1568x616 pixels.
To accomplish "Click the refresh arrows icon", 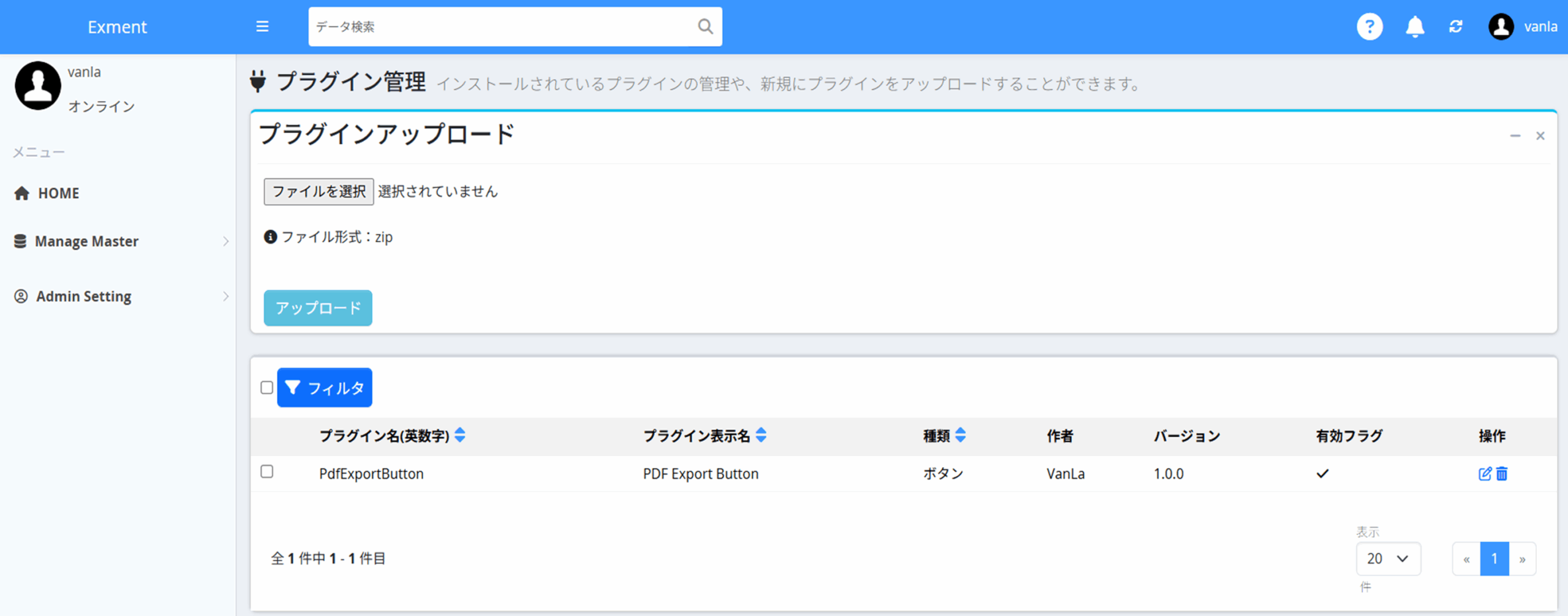I will click(1456, 26).
